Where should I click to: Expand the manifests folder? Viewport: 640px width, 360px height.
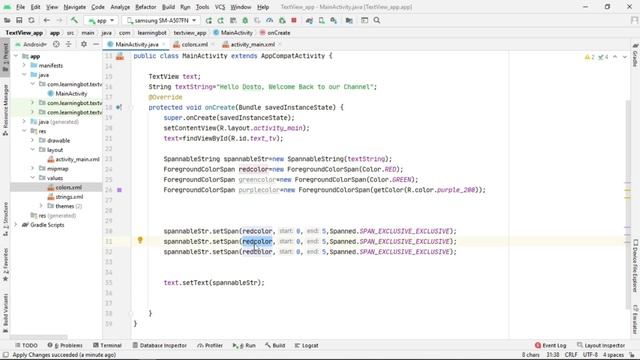24,65
